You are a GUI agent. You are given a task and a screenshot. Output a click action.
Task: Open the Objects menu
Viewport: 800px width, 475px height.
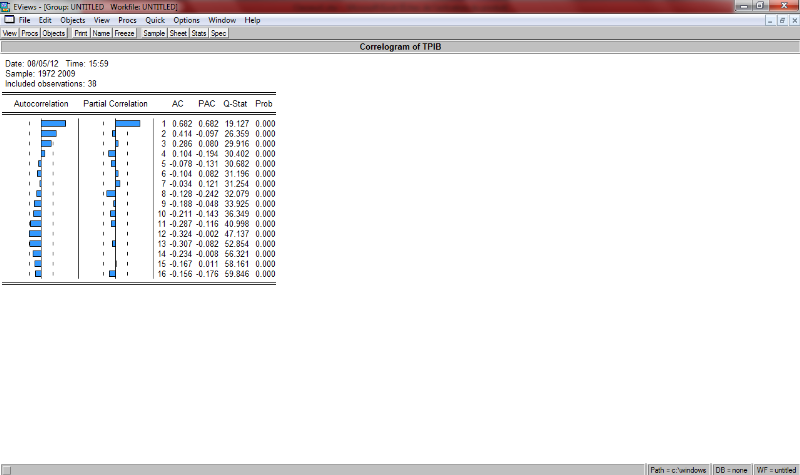[x=72, y=20]
